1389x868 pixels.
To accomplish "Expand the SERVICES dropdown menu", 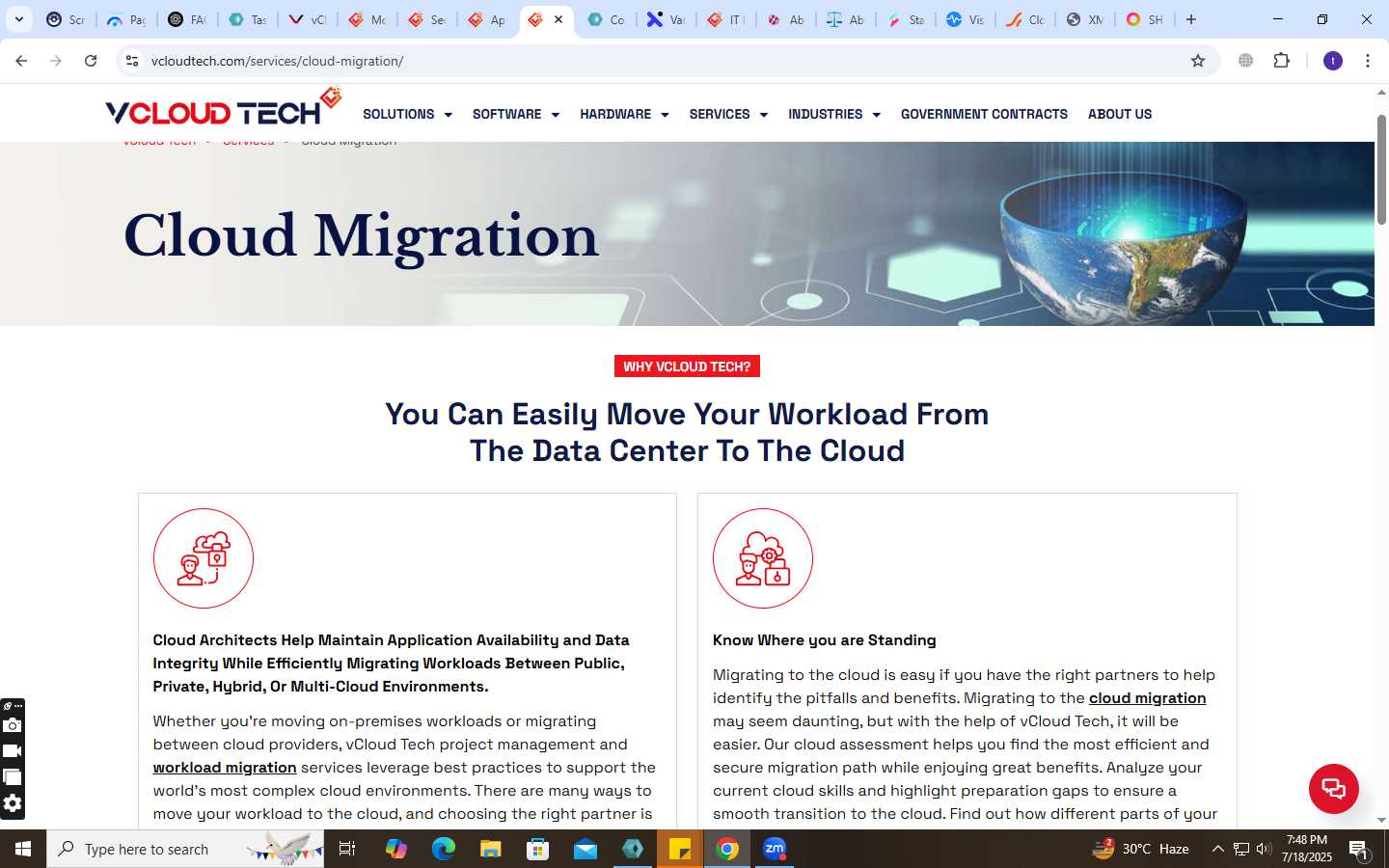I will (728, 114).
